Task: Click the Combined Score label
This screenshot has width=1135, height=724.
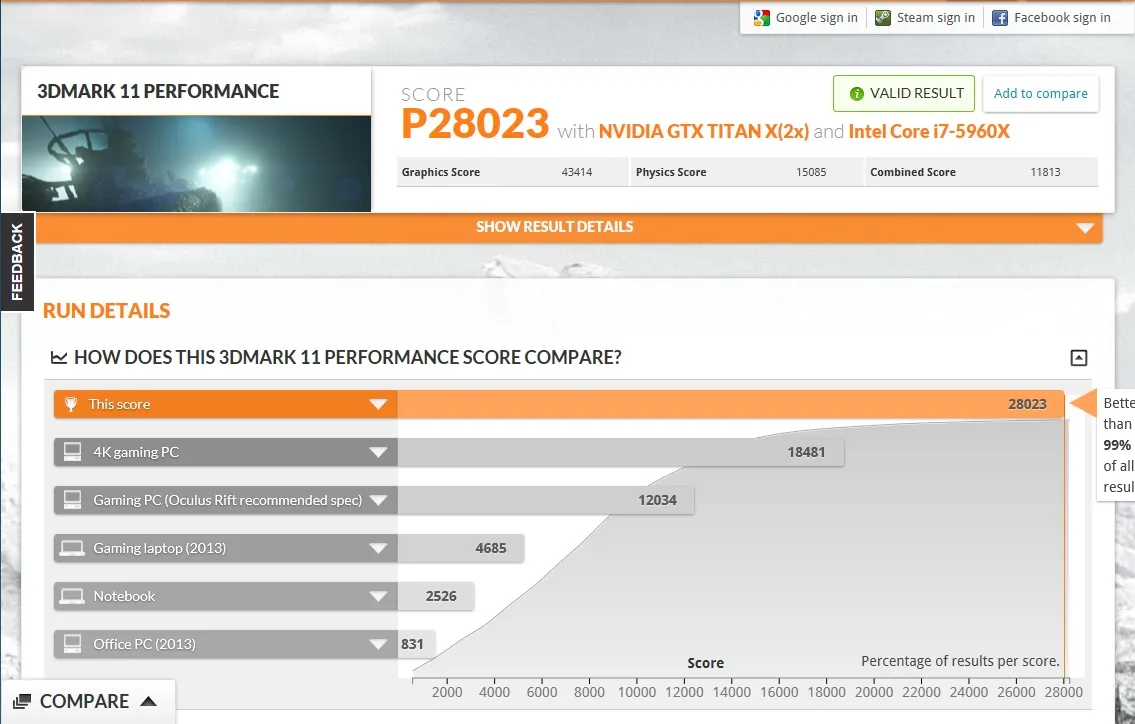Action: point(913,172)
